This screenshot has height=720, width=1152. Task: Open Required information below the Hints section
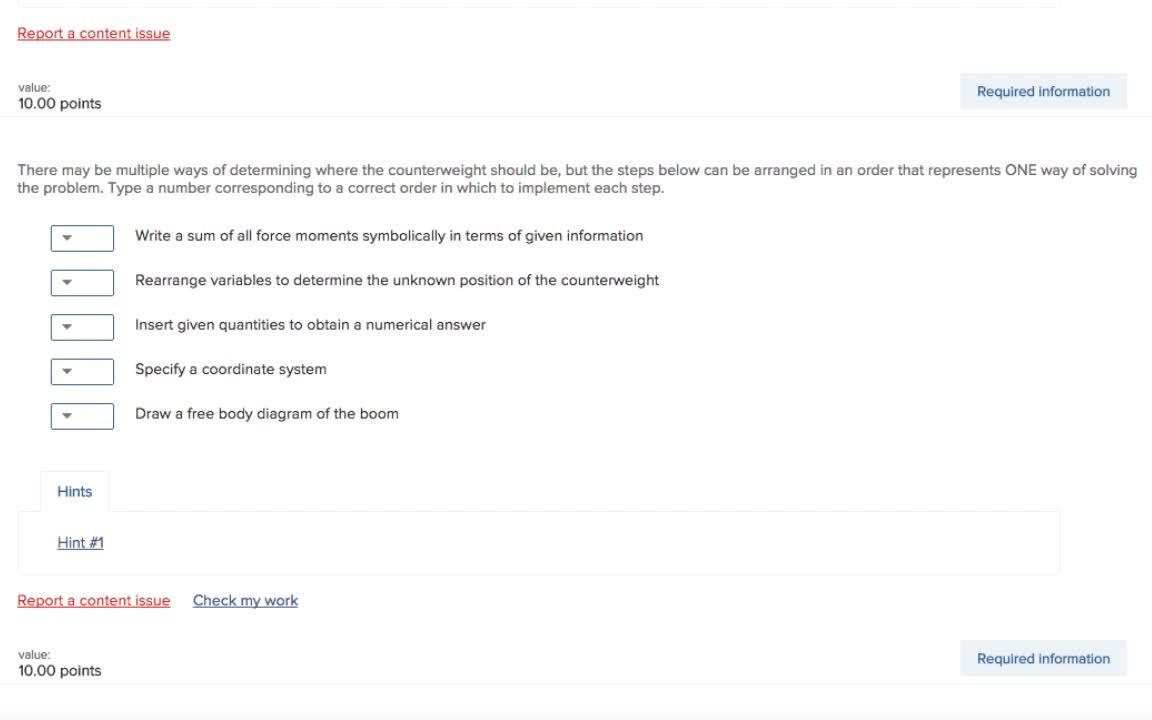[1043, 659]
